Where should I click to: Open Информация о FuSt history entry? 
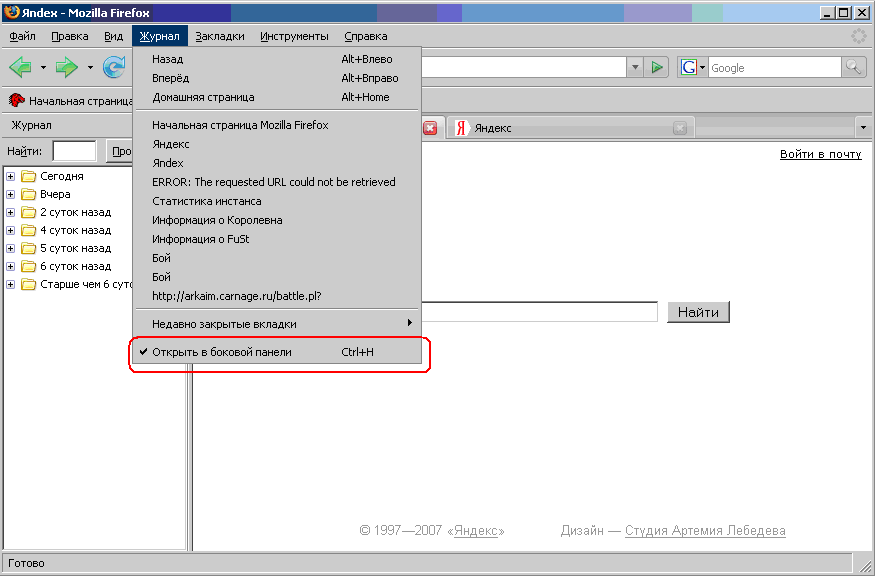pos(277,239)
